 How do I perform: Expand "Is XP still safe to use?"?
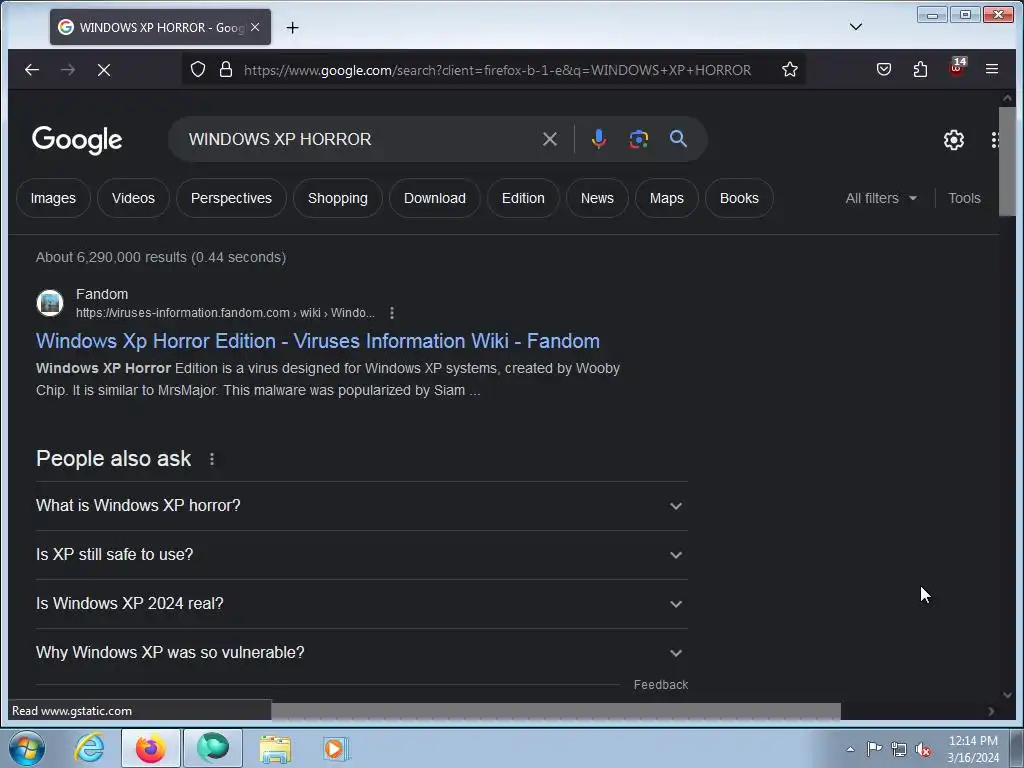click(362, 555)
